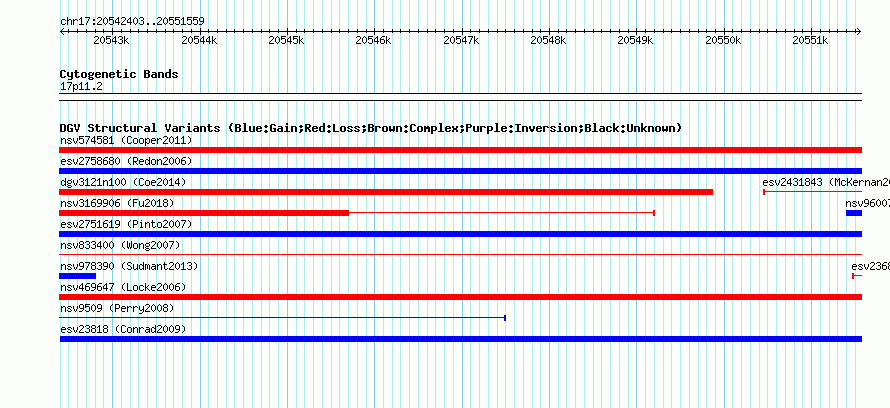Click the small blue nsv9600 gain bar
Image resolution: width=890 pixels, height=408 pixels.
tap(854, 213)
